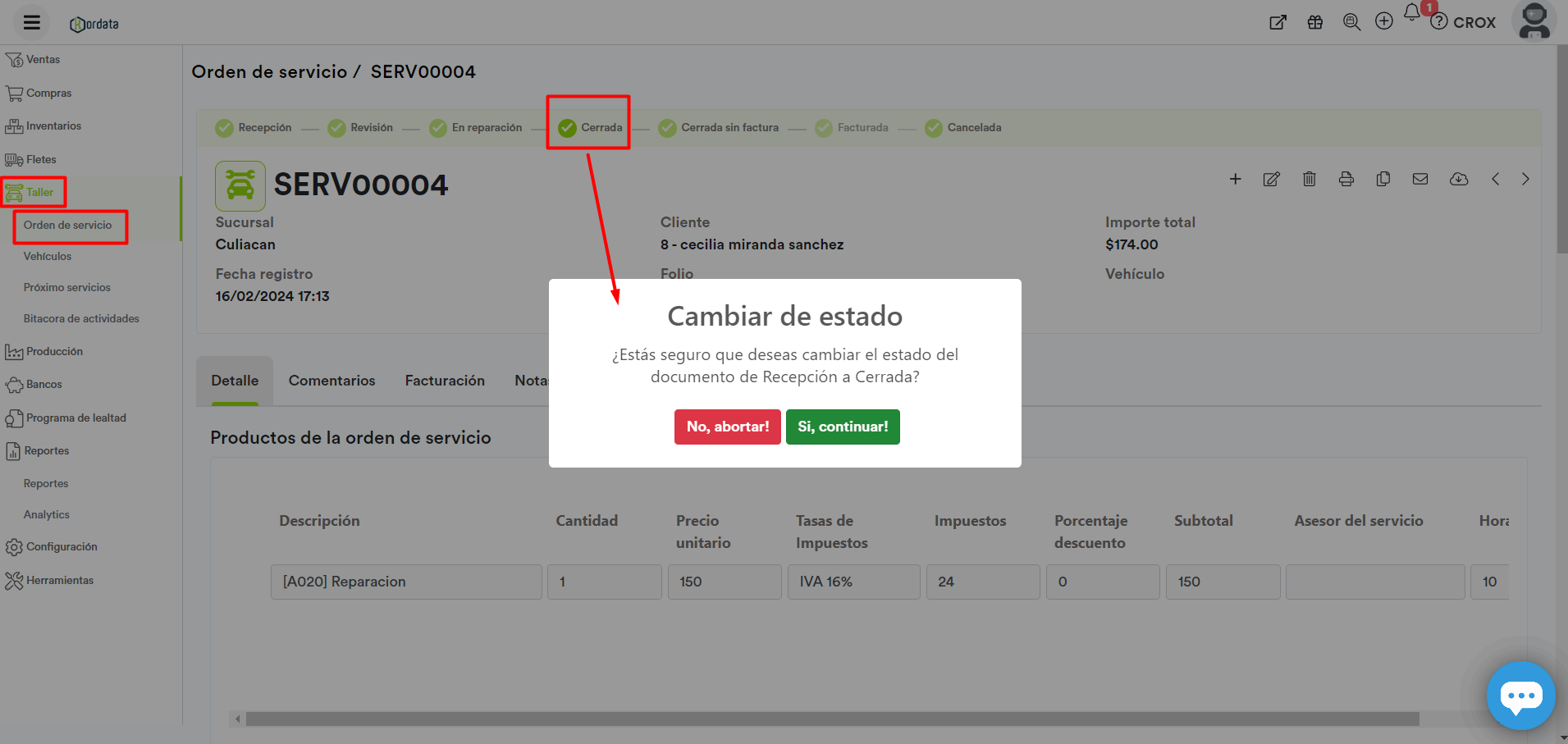
Task: Select the Cerrada status step
Action: (x=590, y=128)
